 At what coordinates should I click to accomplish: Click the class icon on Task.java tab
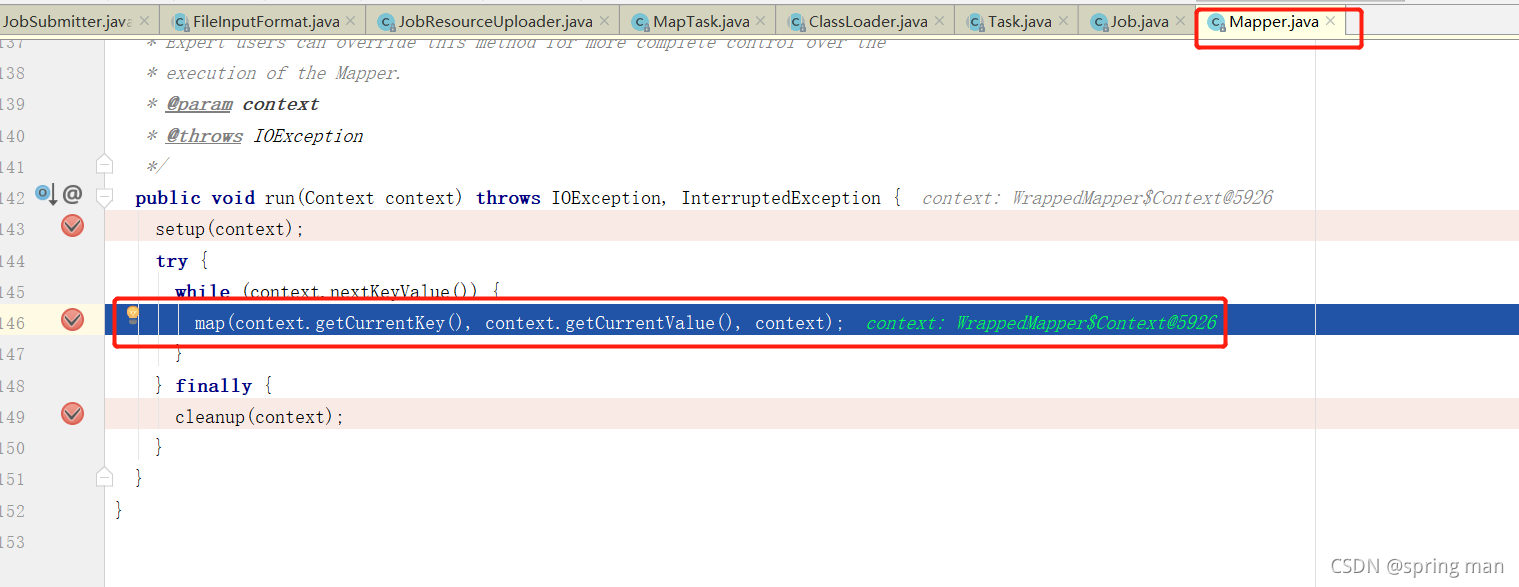point(976,22)
